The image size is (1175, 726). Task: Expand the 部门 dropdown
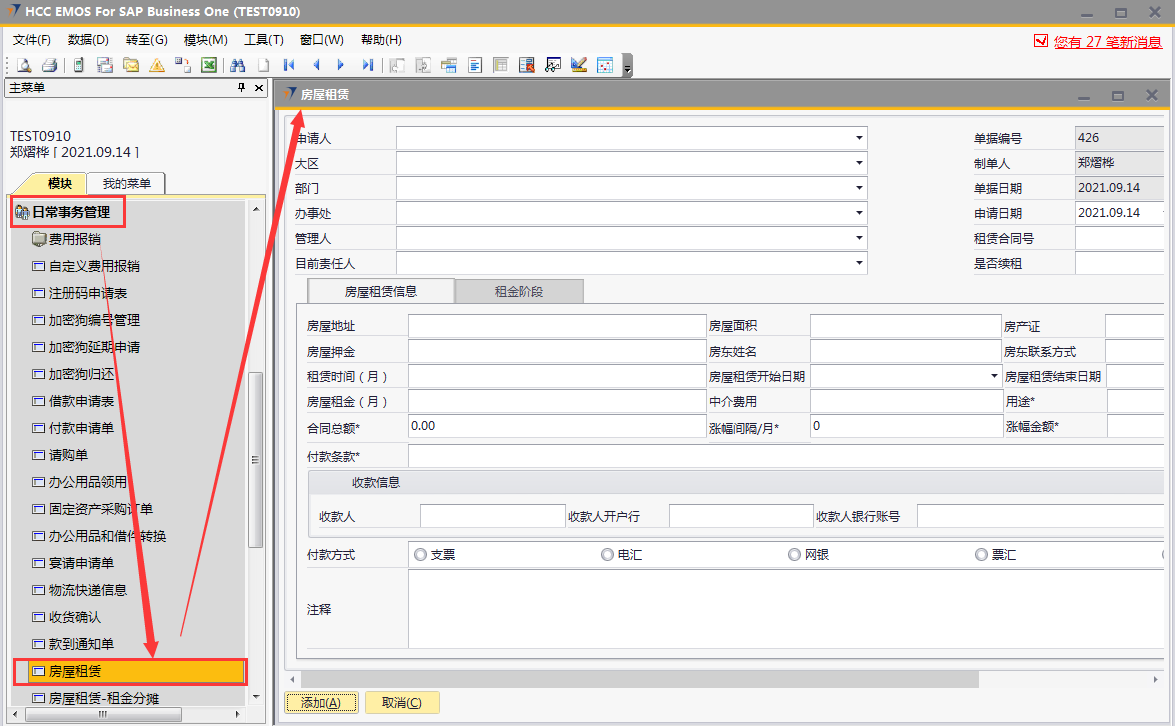pos(858,188)
